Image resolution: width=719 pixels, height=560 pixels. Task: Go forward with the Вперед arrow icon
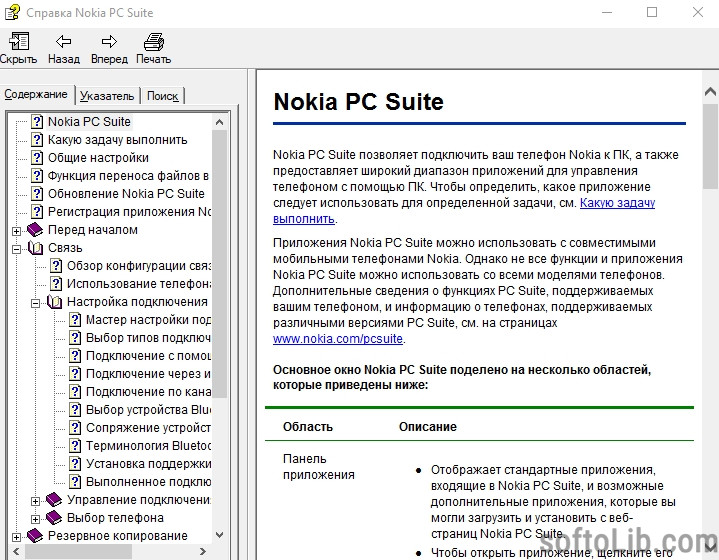click(x=109, y=41)
